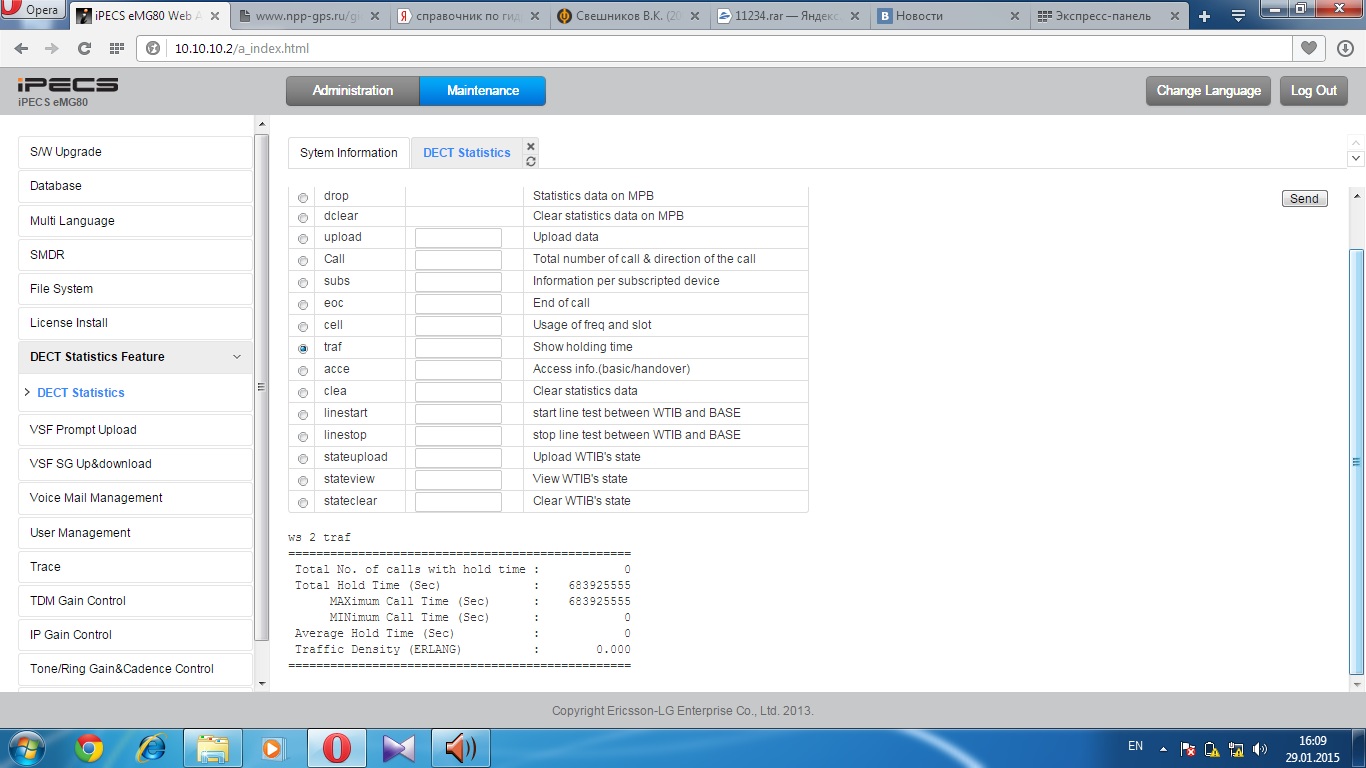
Task: Choose the 'dclear' radio option
Action: 303,217
